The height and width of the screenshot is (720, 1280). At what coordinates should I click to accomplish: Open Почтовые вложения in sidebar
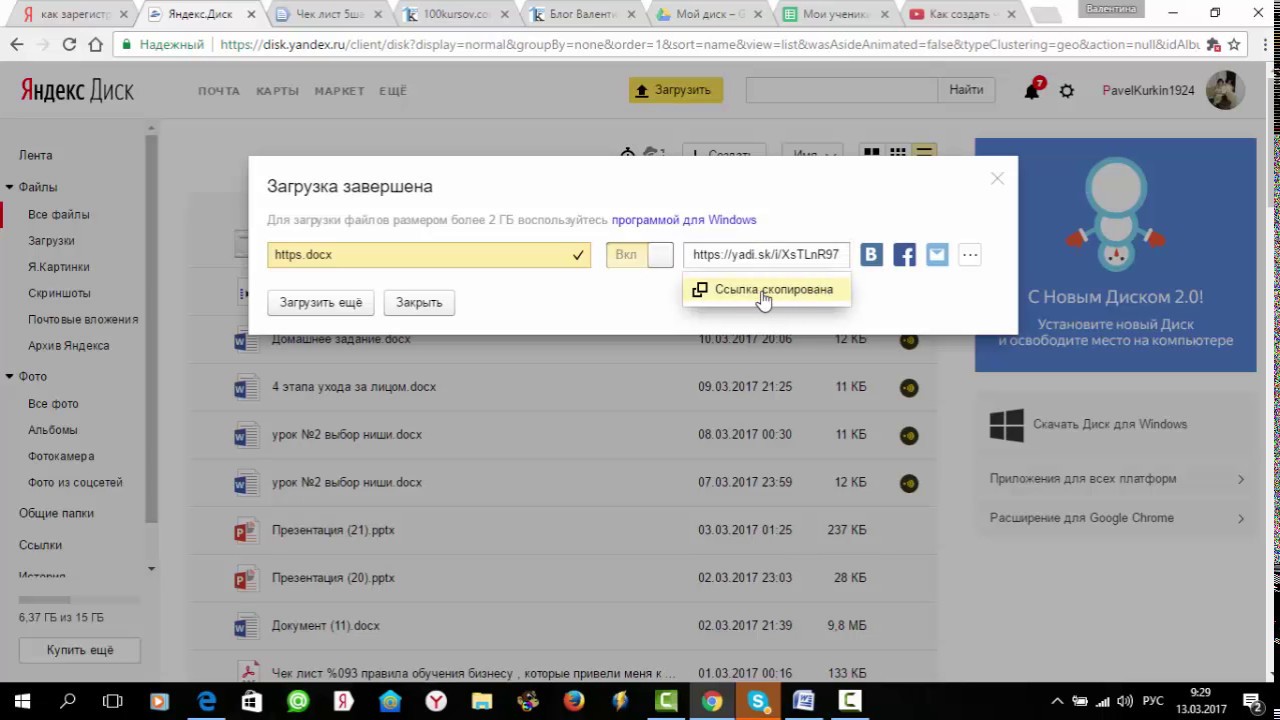(83, 319)
